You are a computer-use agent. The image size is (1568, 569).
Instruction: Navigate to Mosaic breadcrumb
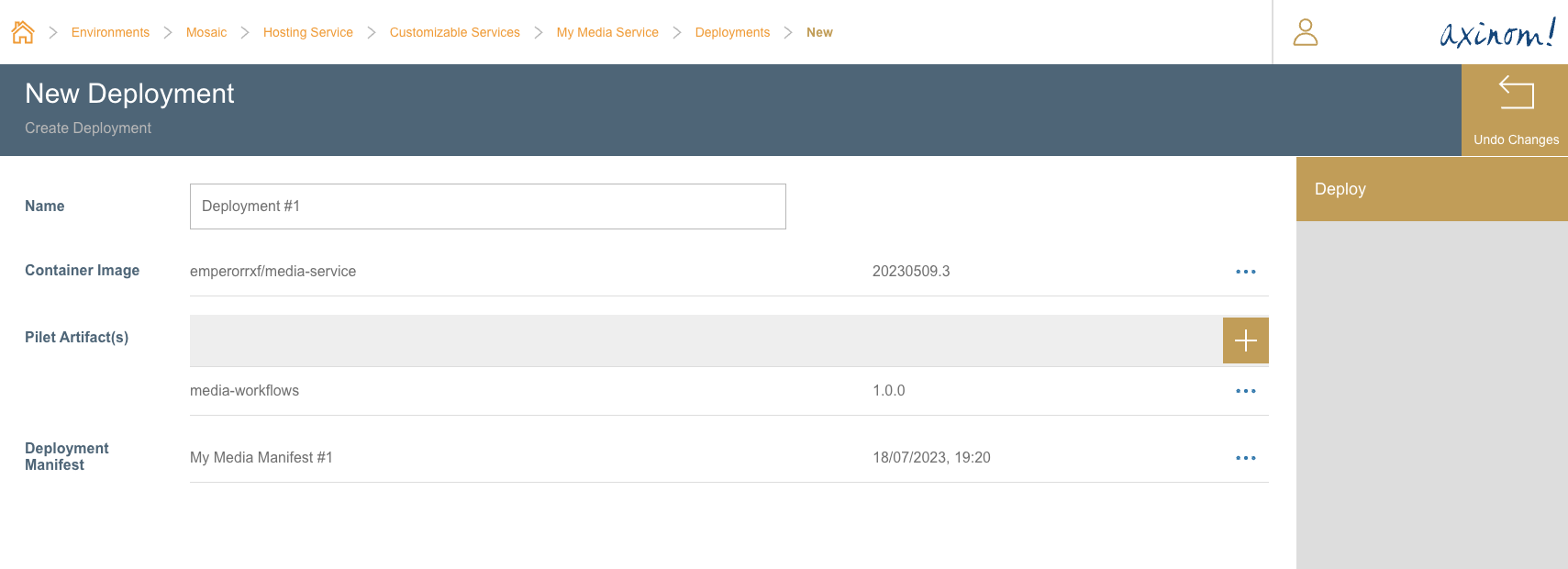click(206, 32)
